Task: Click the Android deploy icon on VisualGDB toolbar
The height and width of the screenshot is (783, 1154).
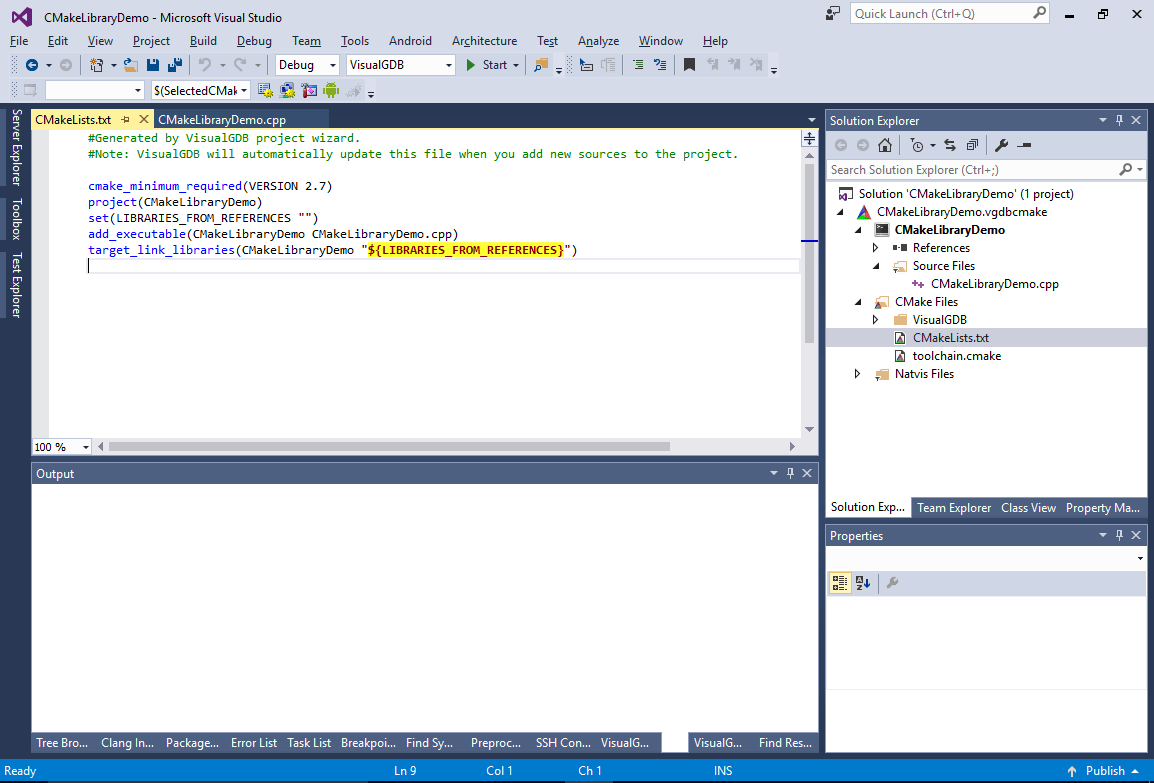Action: [x=331, y=90]
